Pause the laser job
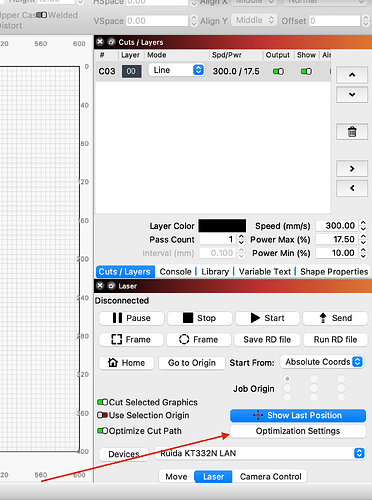The image size is (372, 500). click(131, 318)
